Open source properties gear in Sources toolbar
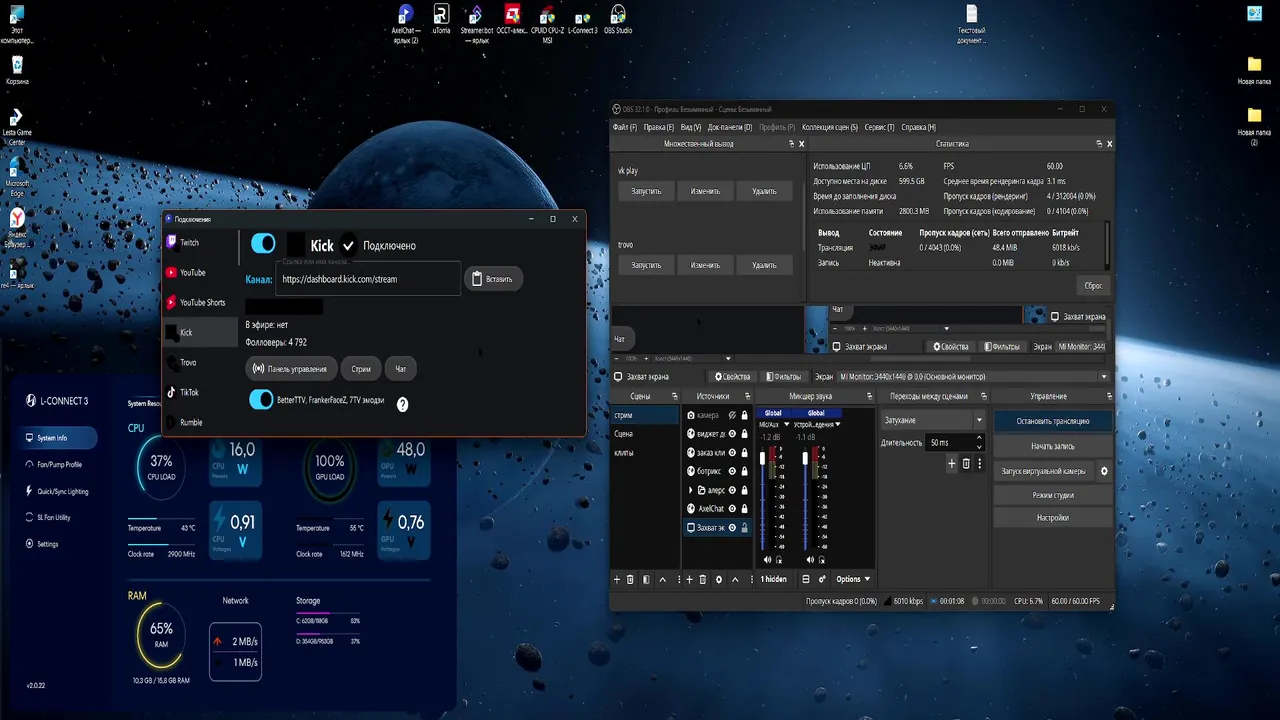 tap(718, 580)
